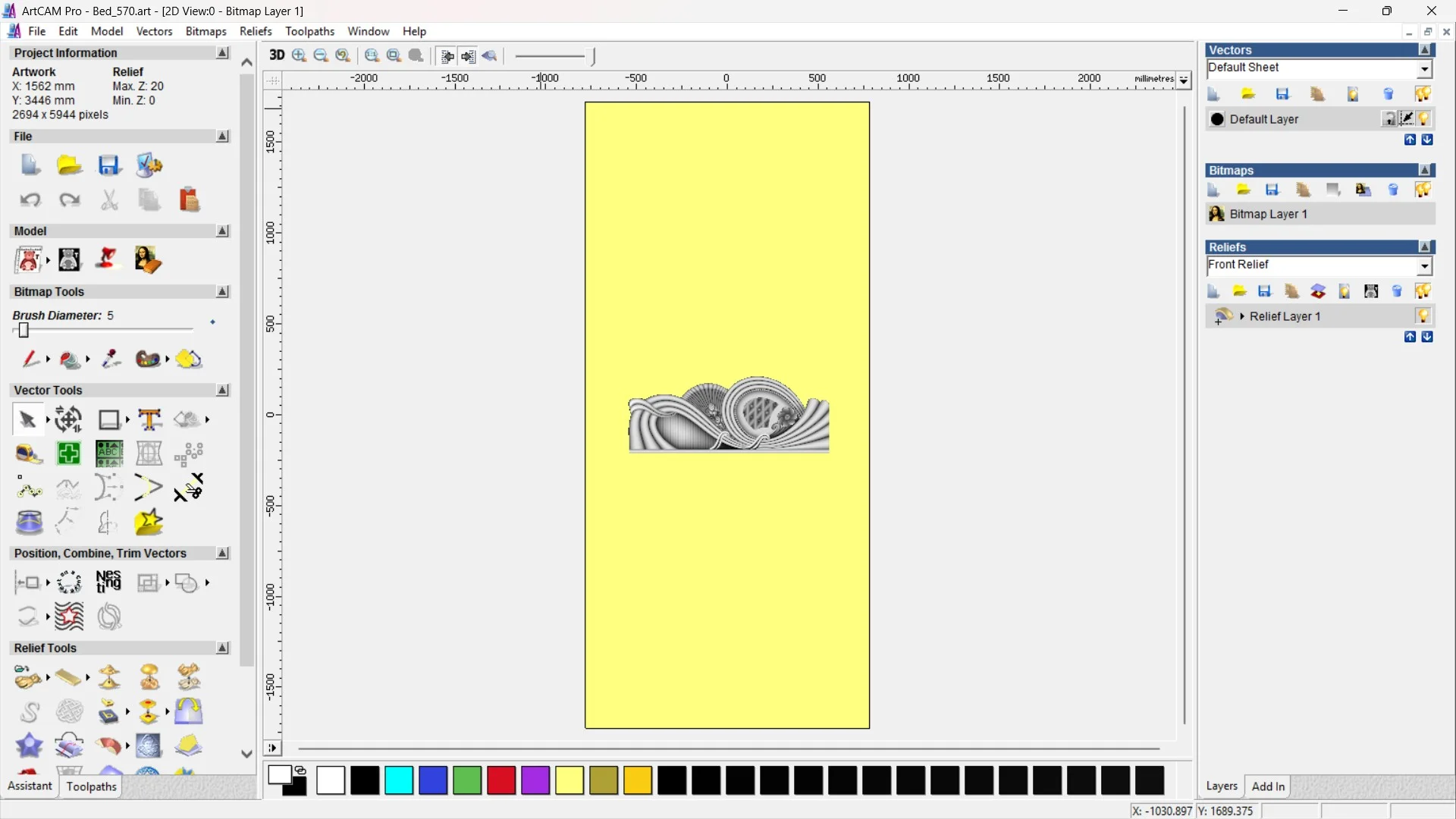Click the Undo arrow icon
1456x819 pixels.
point(30,200)
